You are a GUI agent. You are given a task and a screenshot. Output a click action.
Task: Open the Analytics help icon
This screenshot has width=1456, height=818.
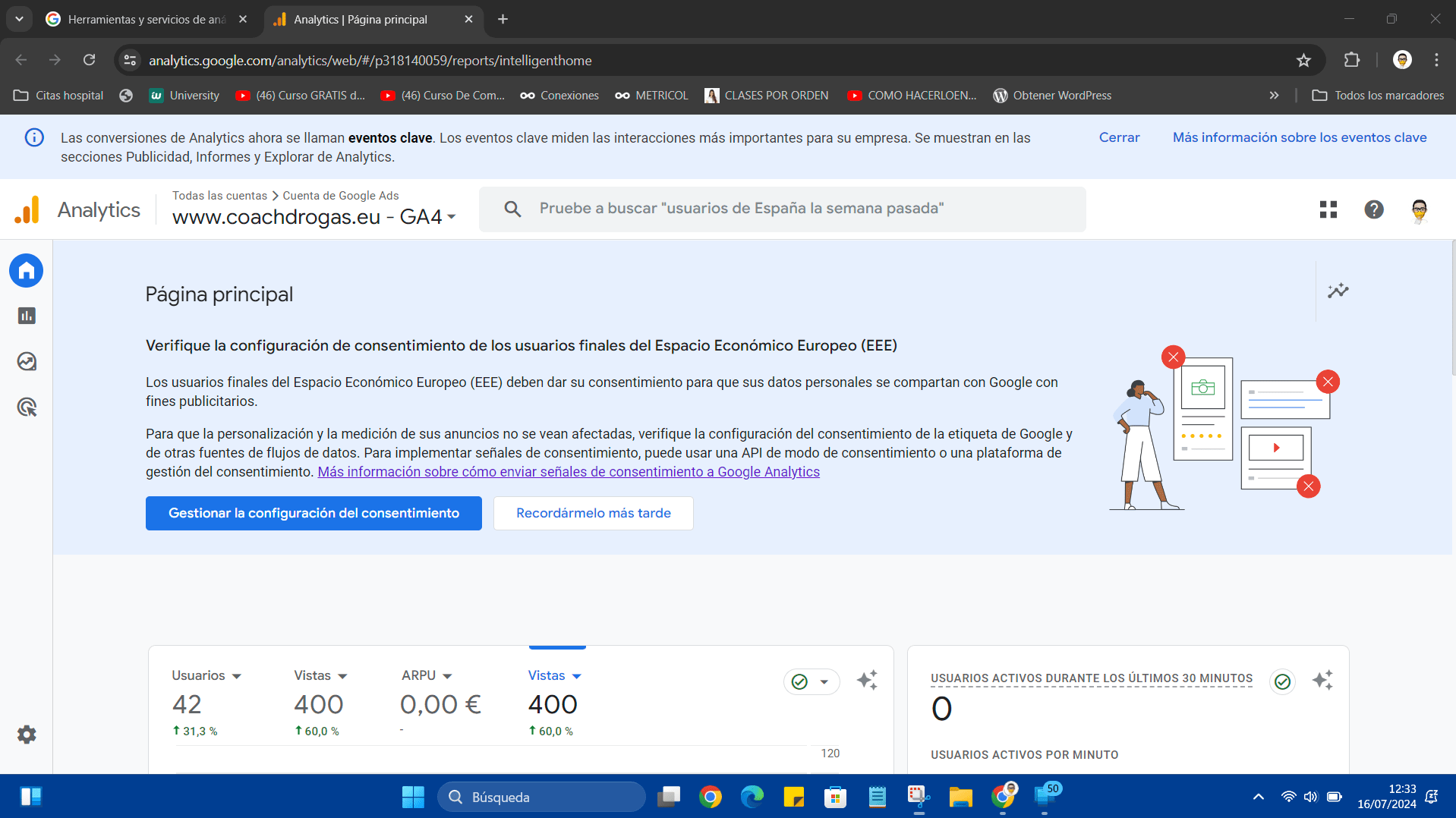click(x=1374, y=209)
